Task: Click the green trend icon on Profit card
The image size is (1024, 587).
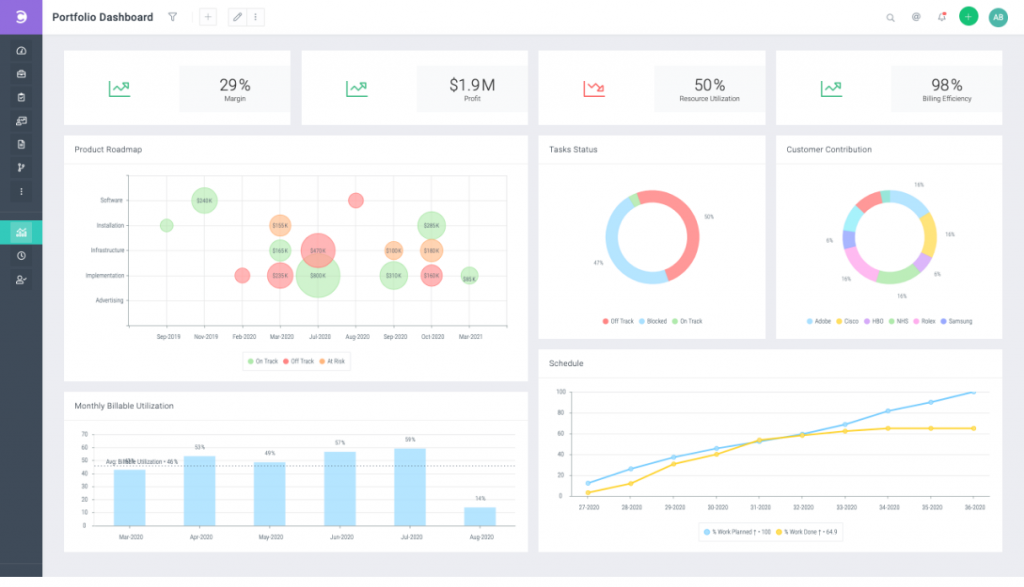Action: tap(357, 88)
